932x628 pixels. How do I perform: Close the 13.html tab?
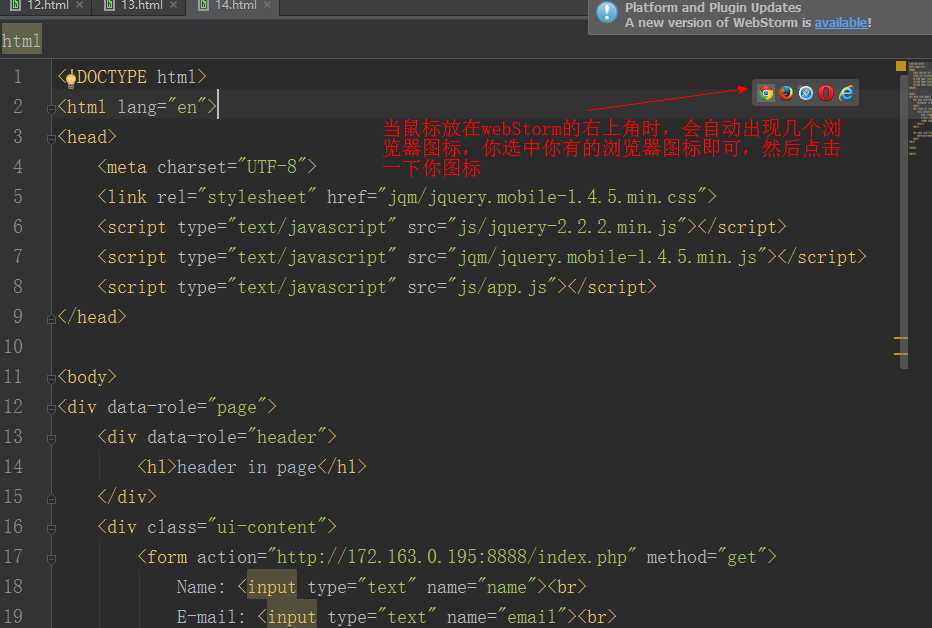point(174,5)
